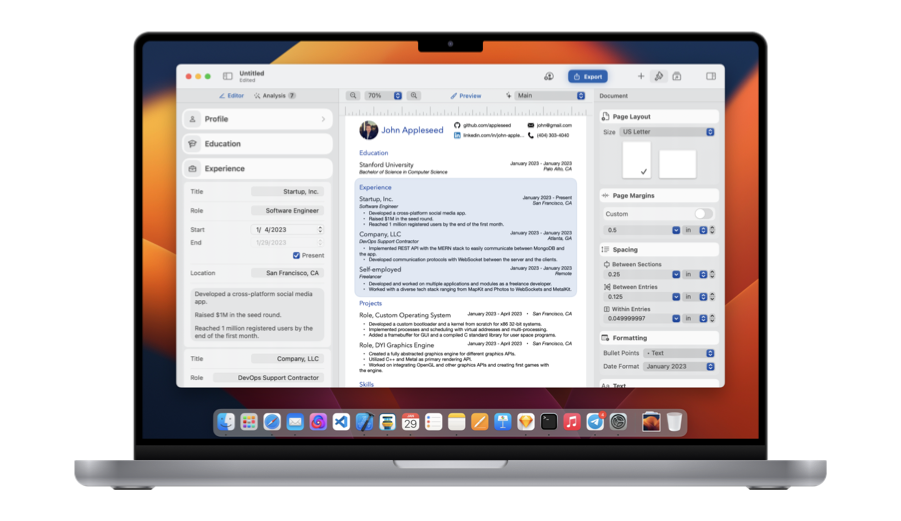
Task: Click the paintbrush style icon in toolbar
Action: click(658, 76)
